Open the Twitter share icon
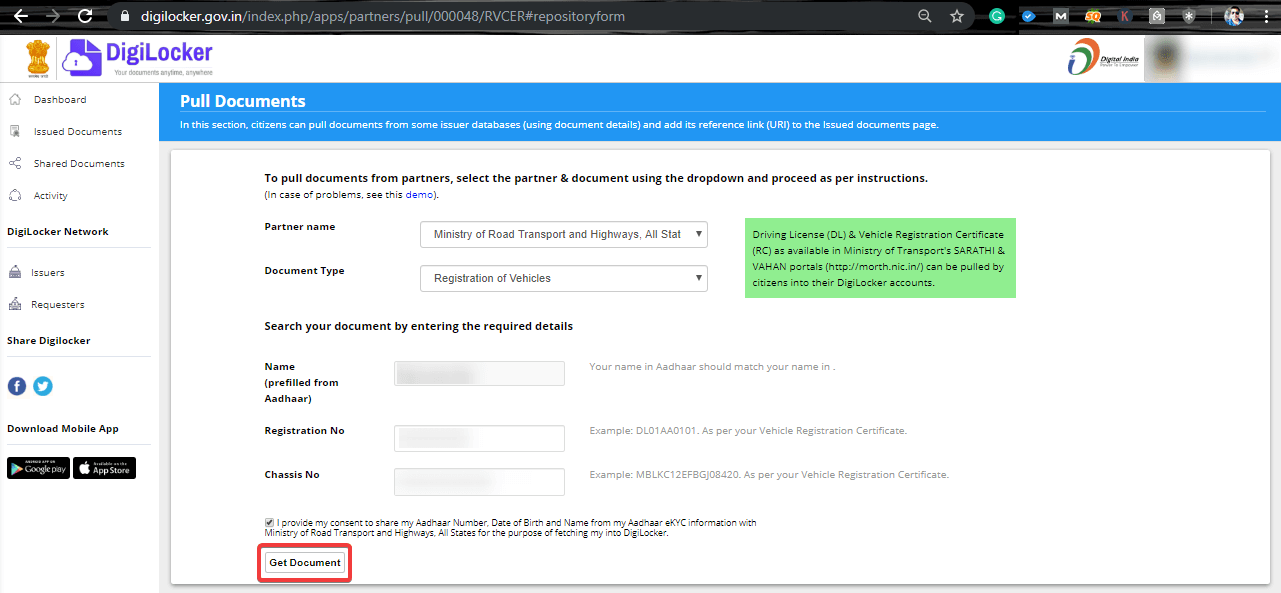 click(x=42, y=386)
